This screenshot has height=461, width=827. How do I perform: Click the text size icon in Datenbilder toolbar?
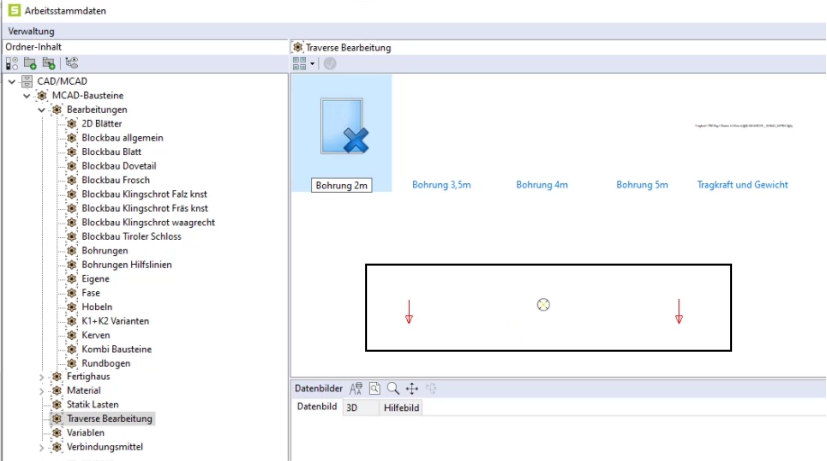tap(356, 388)
